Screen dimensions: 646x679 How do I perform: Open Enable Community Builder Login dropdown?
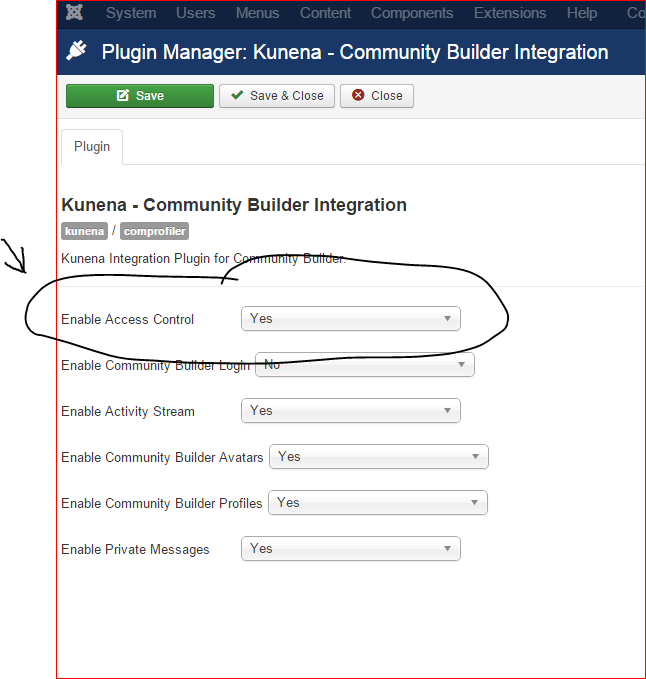[365, 365]
